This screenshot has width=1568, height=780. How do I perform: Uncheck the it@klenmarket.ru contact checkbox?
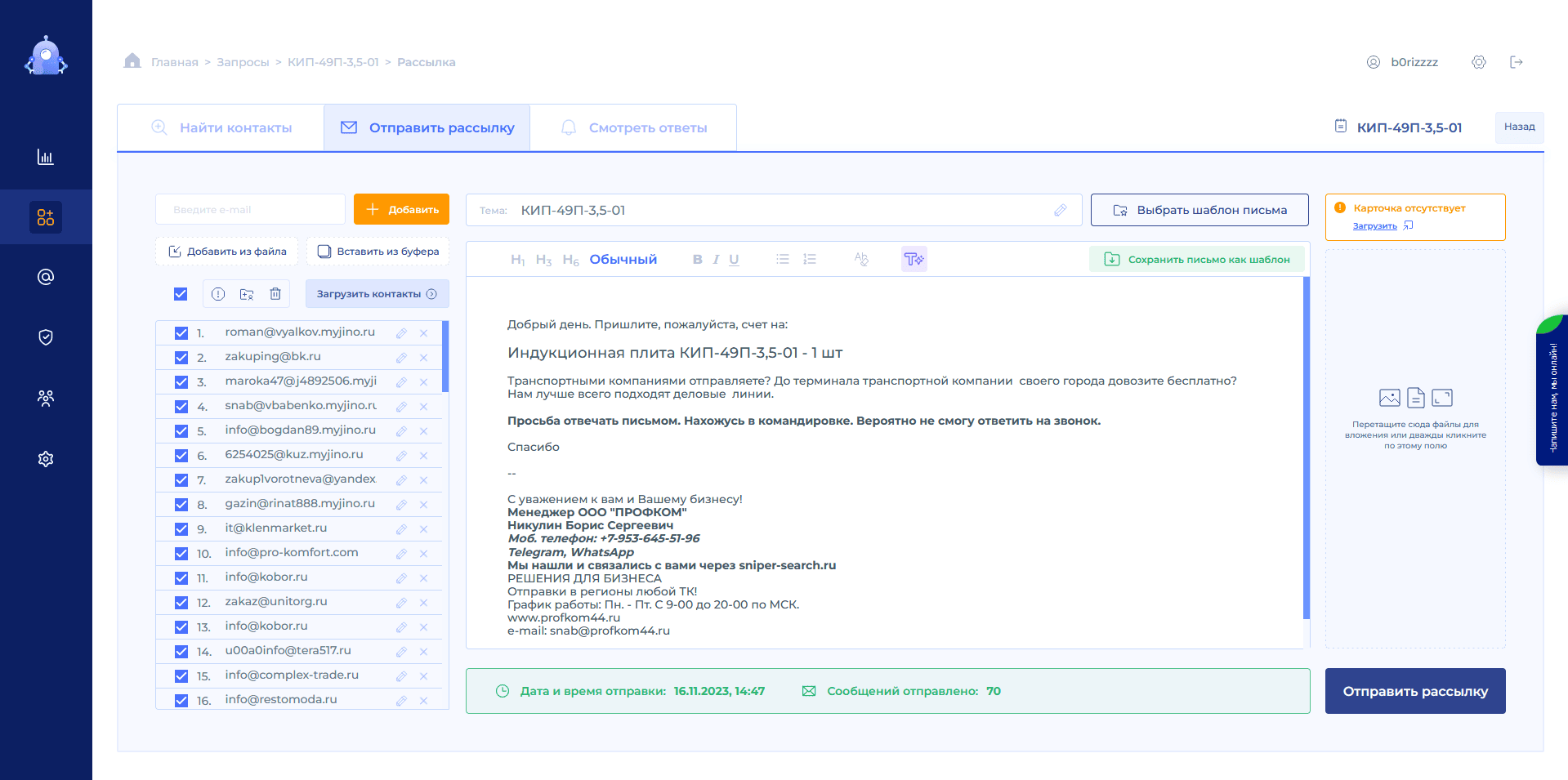click(x=181, y=529)
